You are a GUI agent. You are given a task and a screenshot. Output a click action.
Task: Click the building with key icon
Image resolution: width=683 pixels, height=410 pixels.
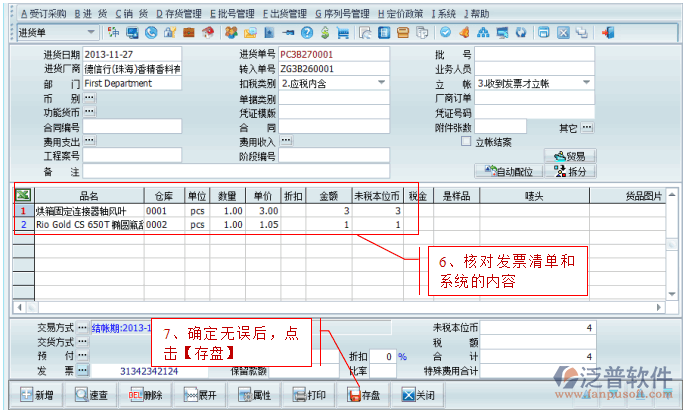coord(169,32)
